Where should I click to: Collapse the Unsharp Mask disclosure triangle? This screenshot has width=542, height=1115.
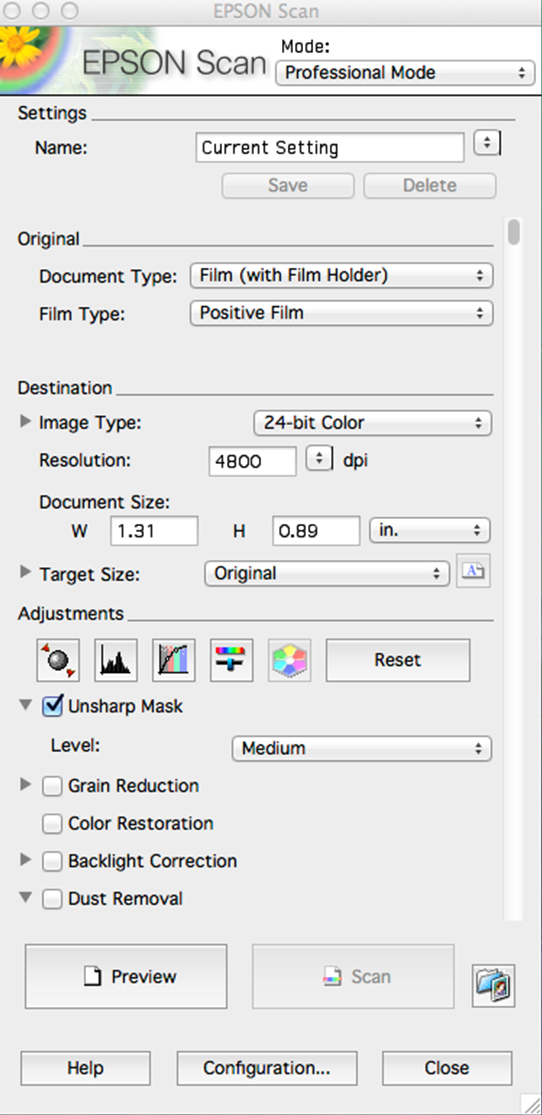click(26, 706)
